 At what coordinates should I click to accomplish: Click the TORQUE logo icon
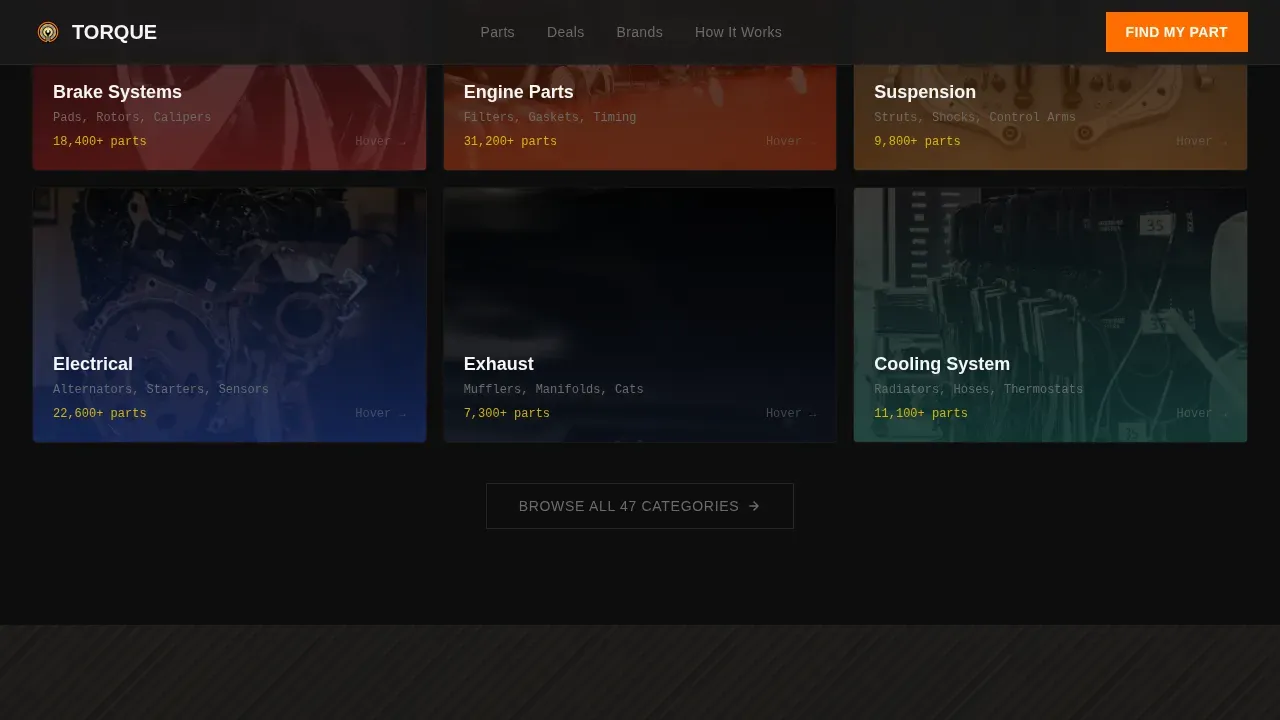48,32
